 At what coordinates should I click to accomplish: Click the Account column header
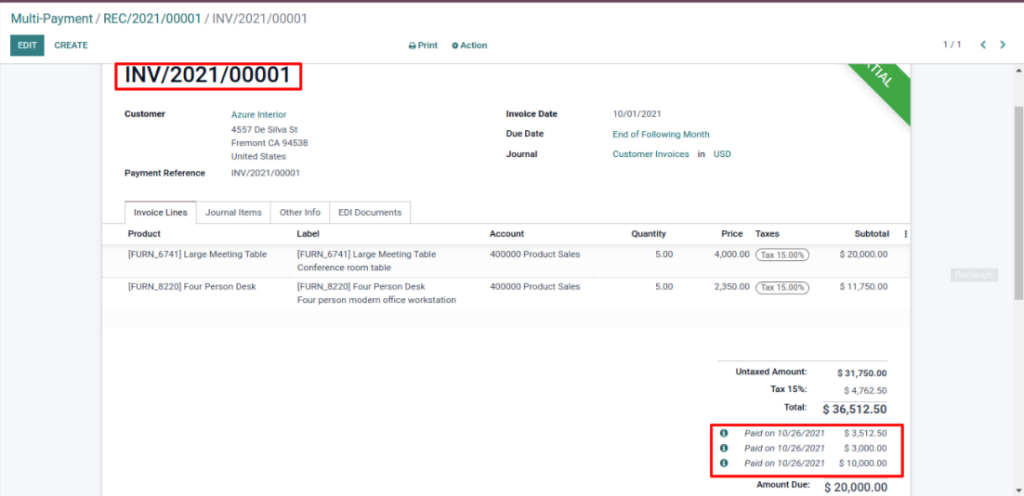pyautogui.click(x=507, y=234)
